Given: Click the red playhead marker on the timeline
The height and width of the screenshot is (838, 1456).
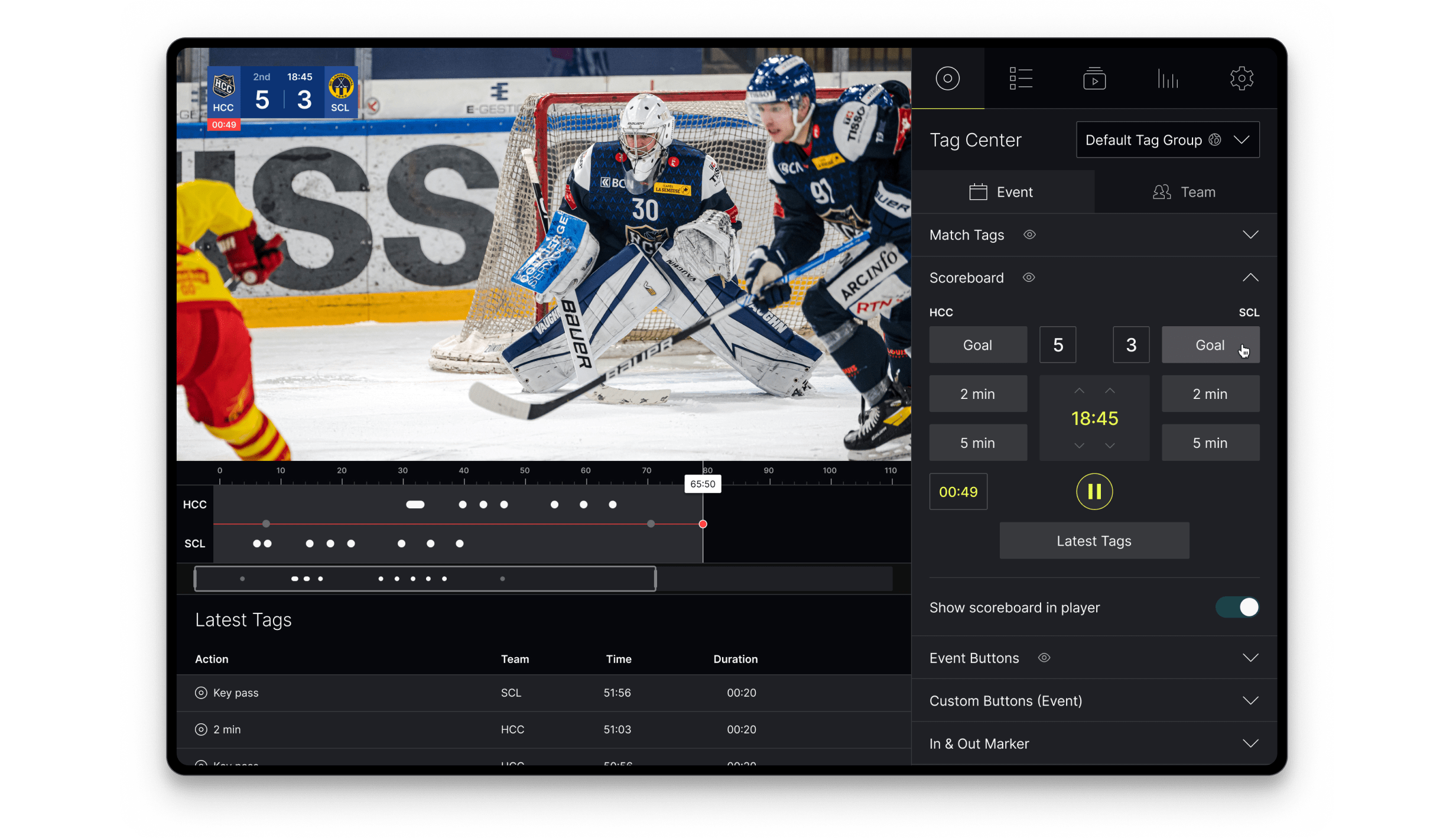Looking at the screenshot, I should (703, 524).
